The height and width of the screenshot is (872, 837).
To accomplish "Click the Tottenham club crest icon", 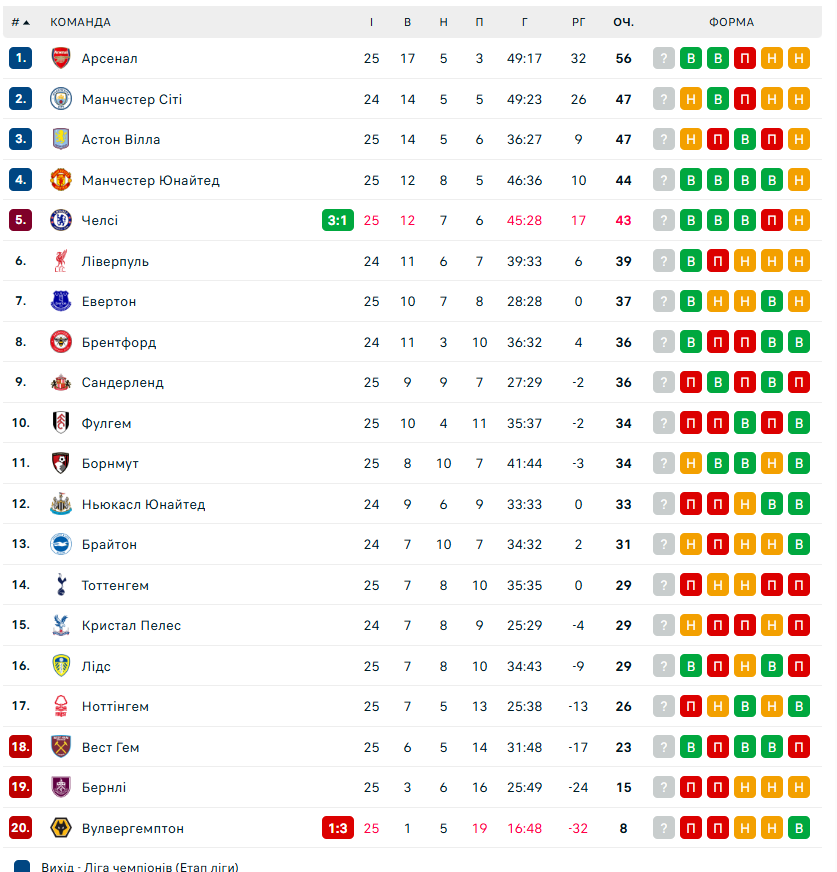I will click(62, 585).
